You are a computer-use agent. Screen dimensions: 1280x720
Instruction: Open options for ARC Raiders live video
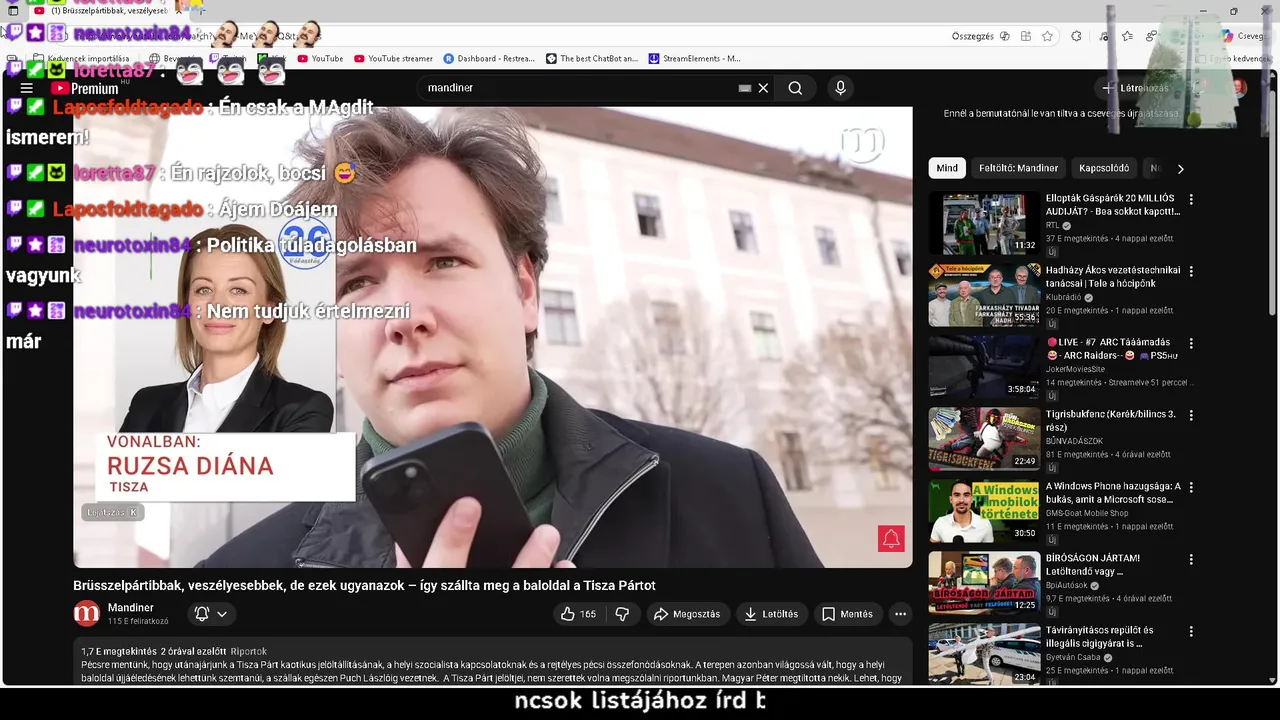[x=1190, y=343]
